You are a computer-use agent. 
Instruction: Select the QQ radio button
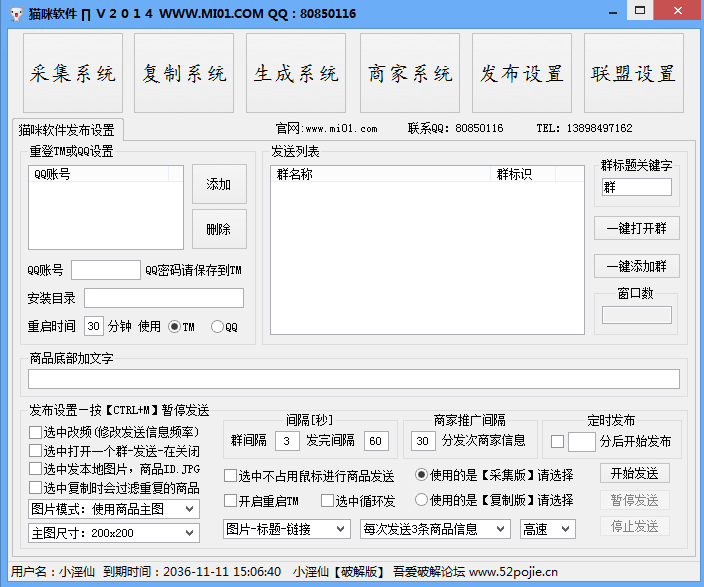tap(217, 327)
